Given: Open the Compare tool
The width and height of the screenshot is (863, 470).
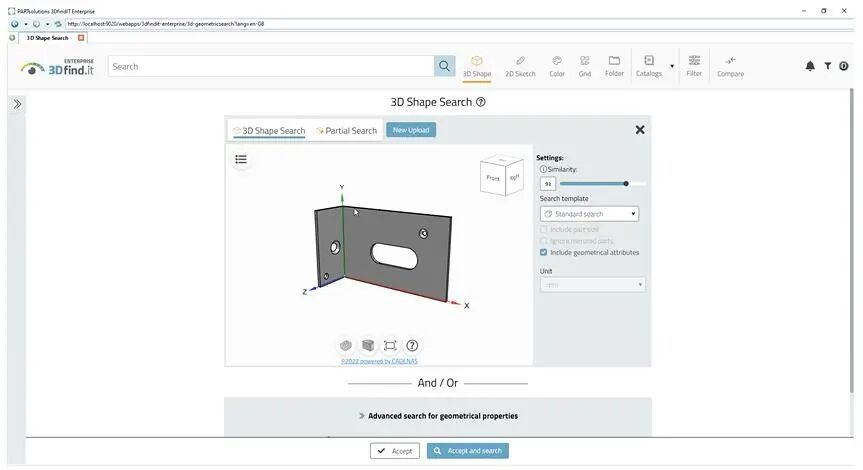Looking at the screenshot, I should pos(730,67).
